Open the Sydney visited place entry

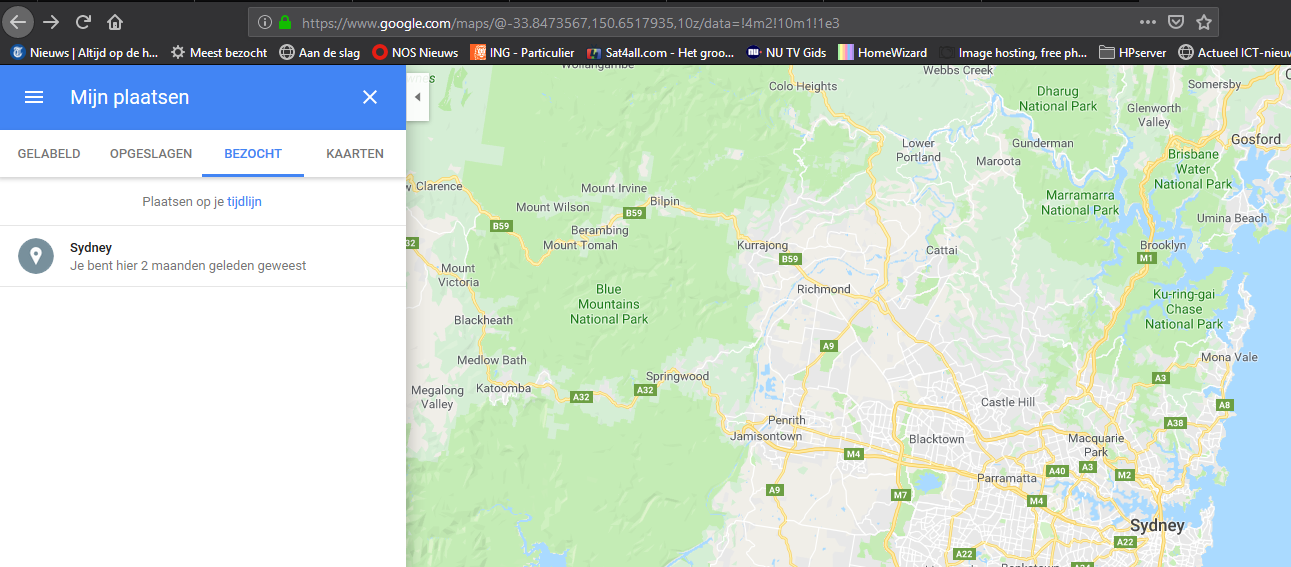pyautogui.click(x=203, y=256)
